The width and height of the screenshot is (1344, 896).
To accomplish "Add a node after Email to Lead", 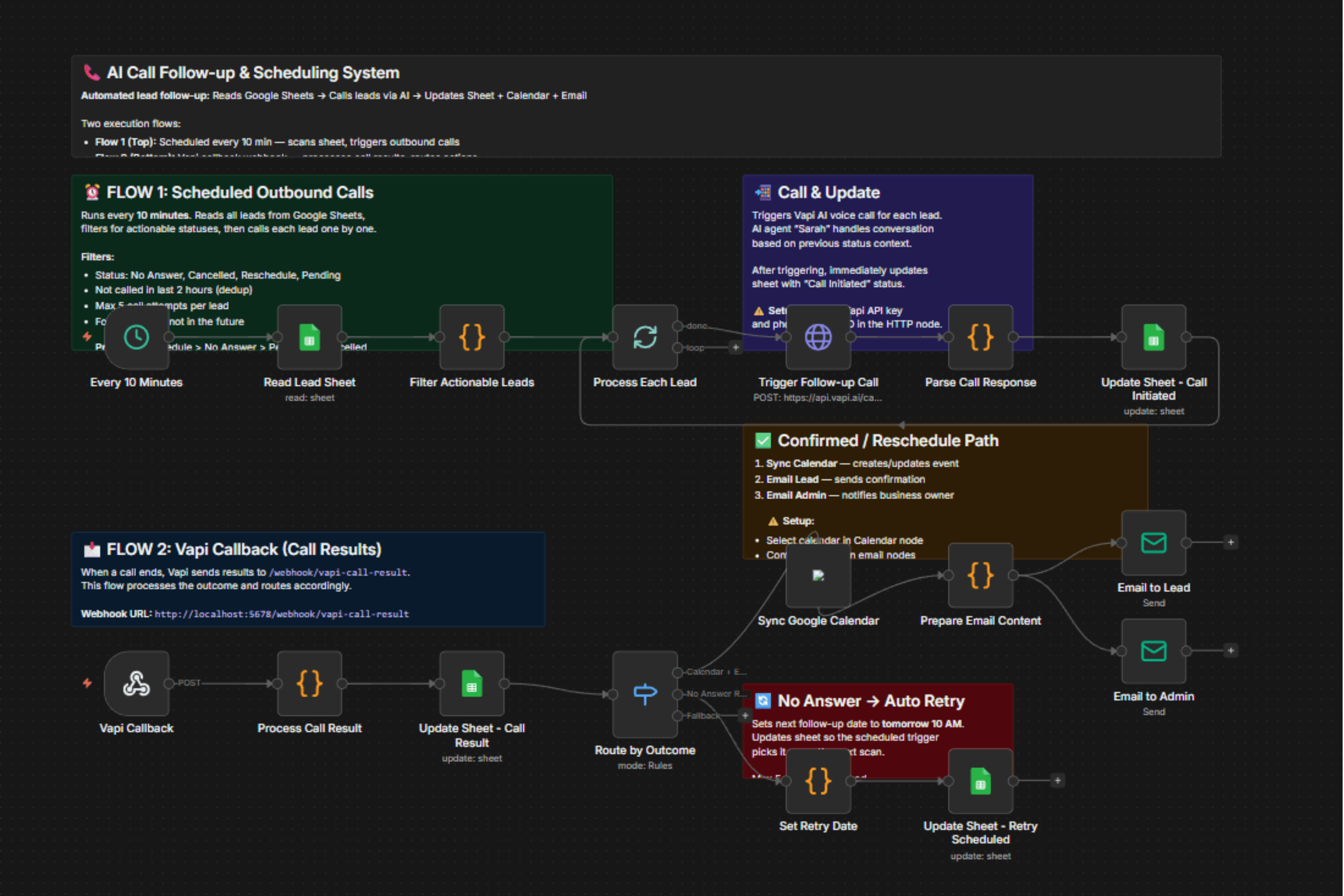I will tap(1231, 542).
